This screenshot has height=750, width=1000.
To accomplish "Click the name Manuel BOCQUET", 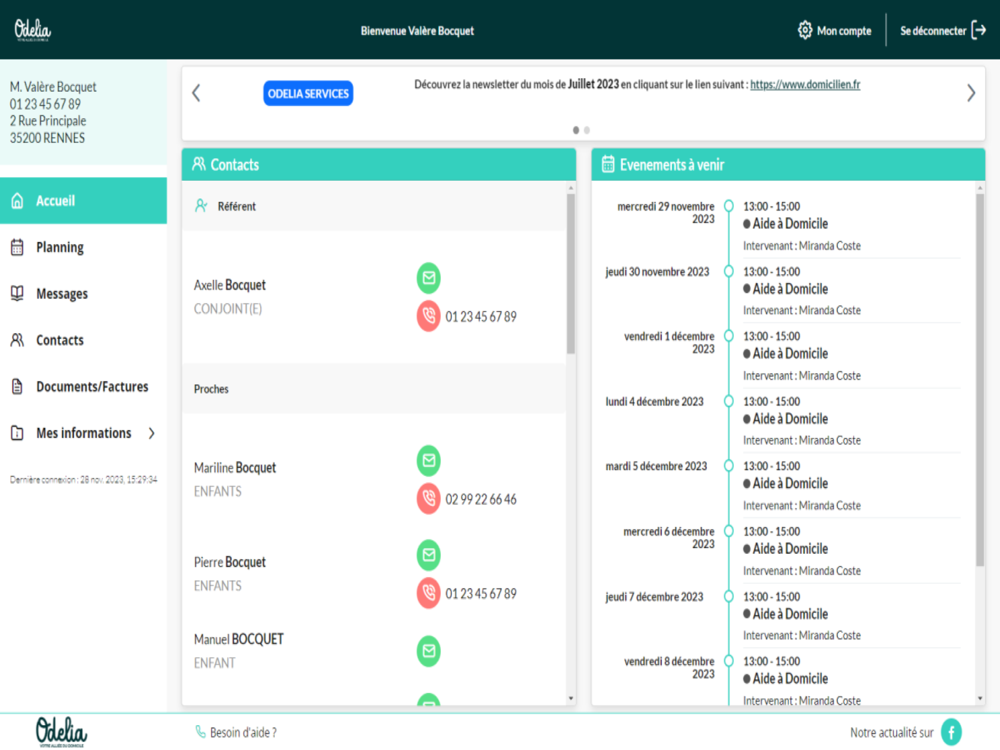I will [239, 639].
